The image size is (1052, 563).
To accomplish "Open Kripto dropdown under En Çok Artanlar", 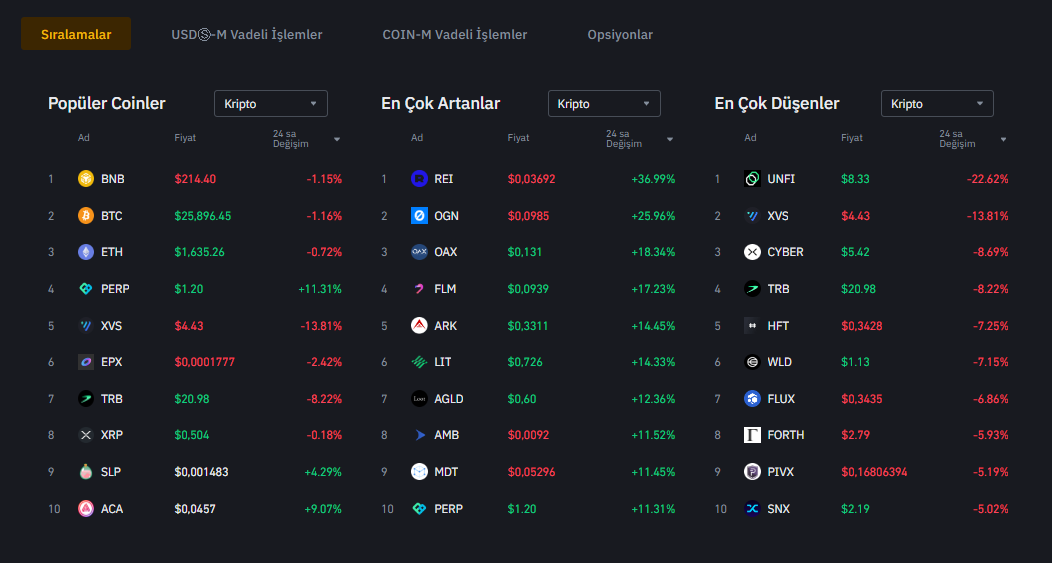I will tap(604, 104).
